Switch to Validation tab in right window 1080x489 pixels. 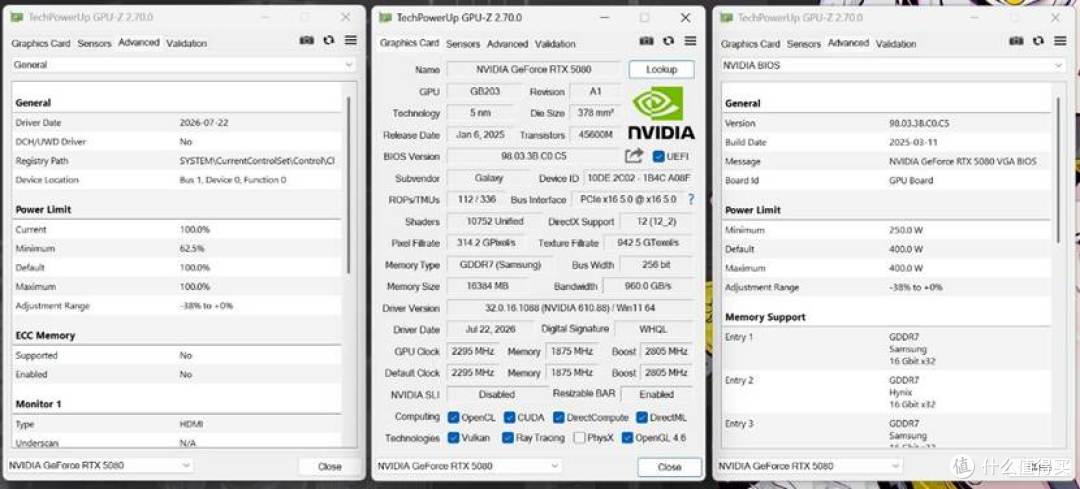[x=896, y=44]
